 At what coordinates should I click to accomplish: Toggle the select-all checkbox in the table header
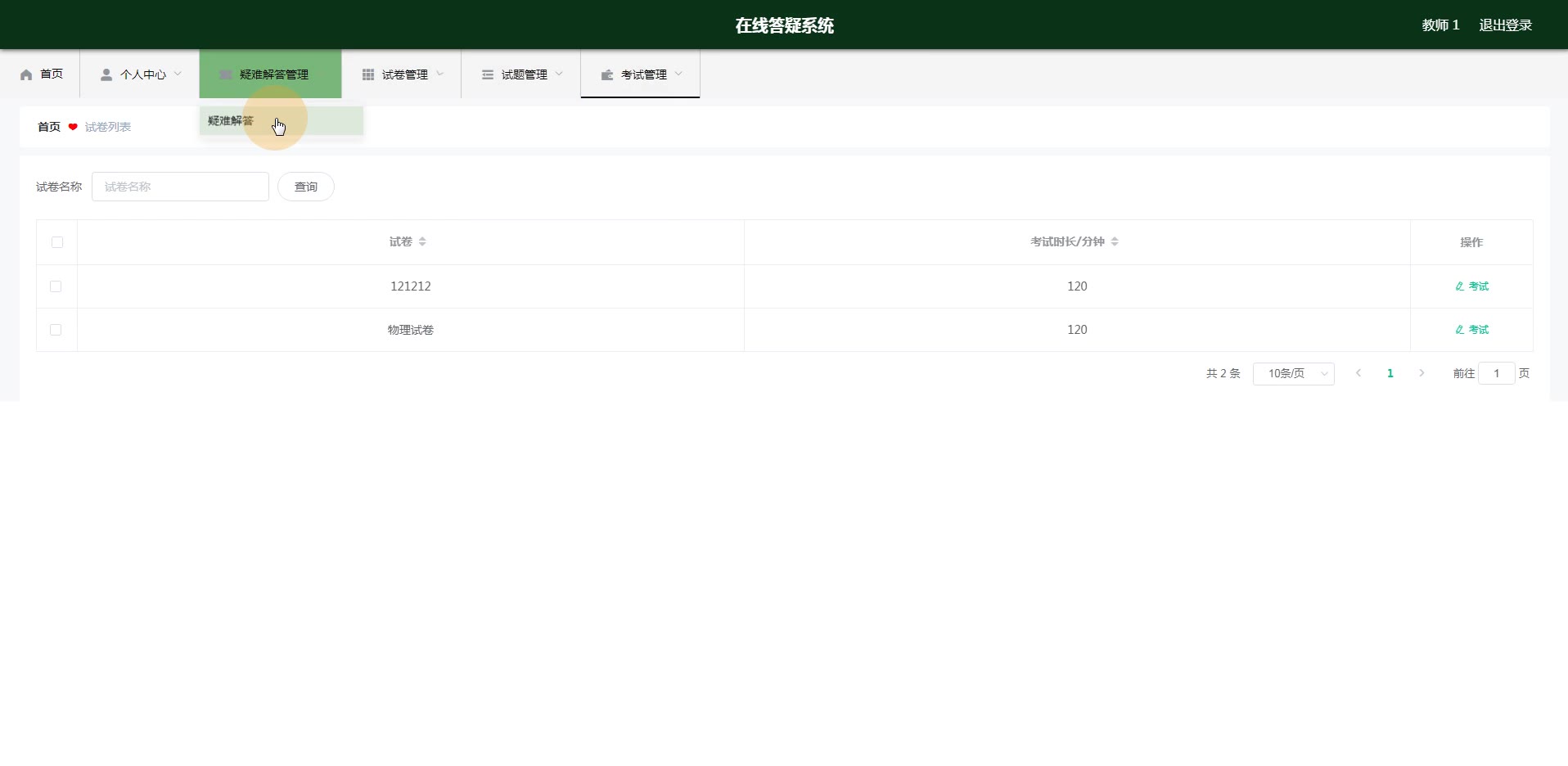57,242
